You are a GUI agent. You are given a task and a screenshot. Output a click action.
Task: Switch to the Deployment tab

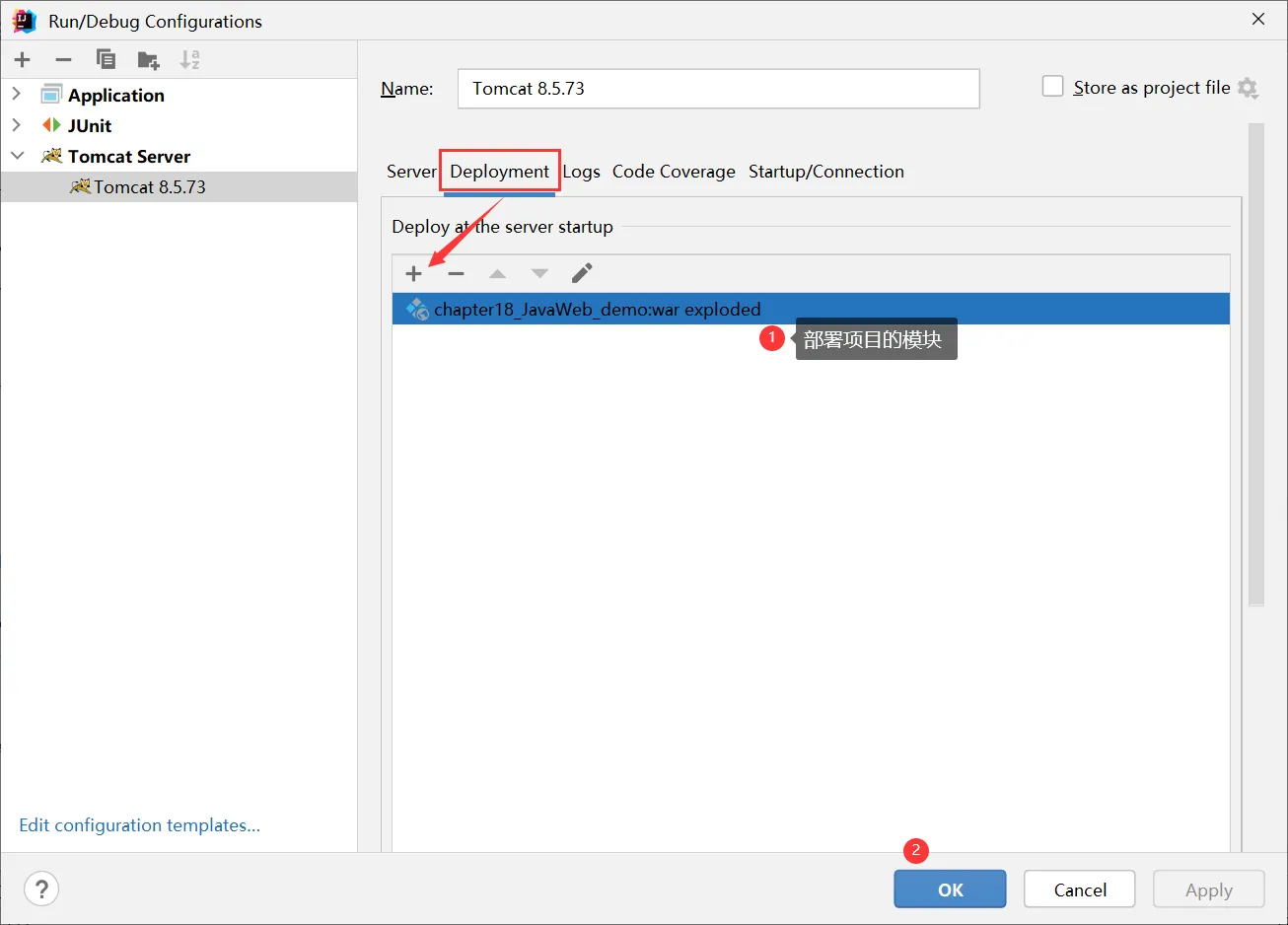click(499, 172)
